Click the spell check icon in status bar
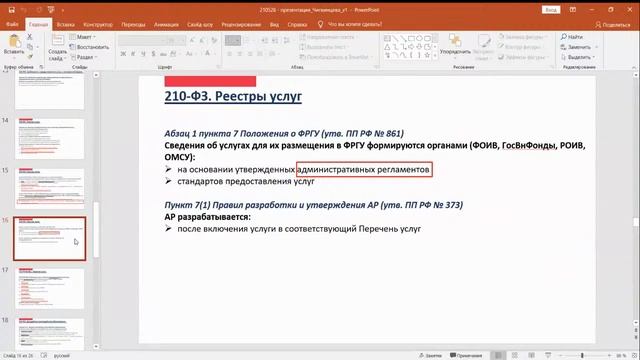 coord(44,356)
